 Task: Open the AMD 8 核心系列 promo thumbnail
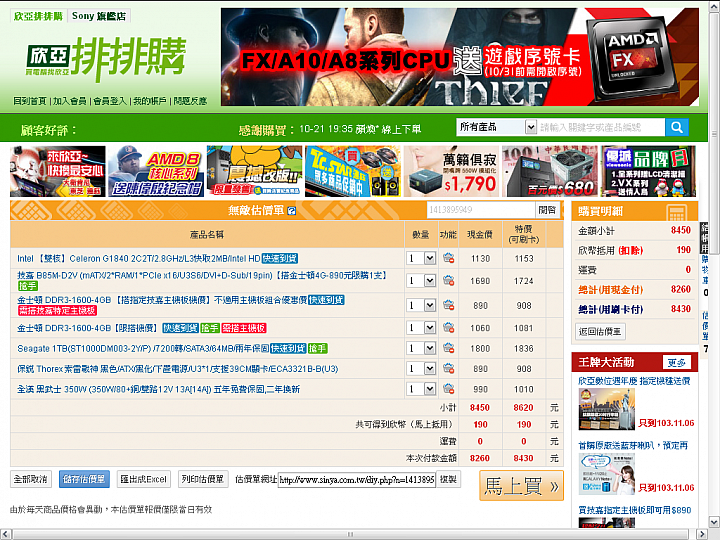pyautogui.click(x=156, y=171)
